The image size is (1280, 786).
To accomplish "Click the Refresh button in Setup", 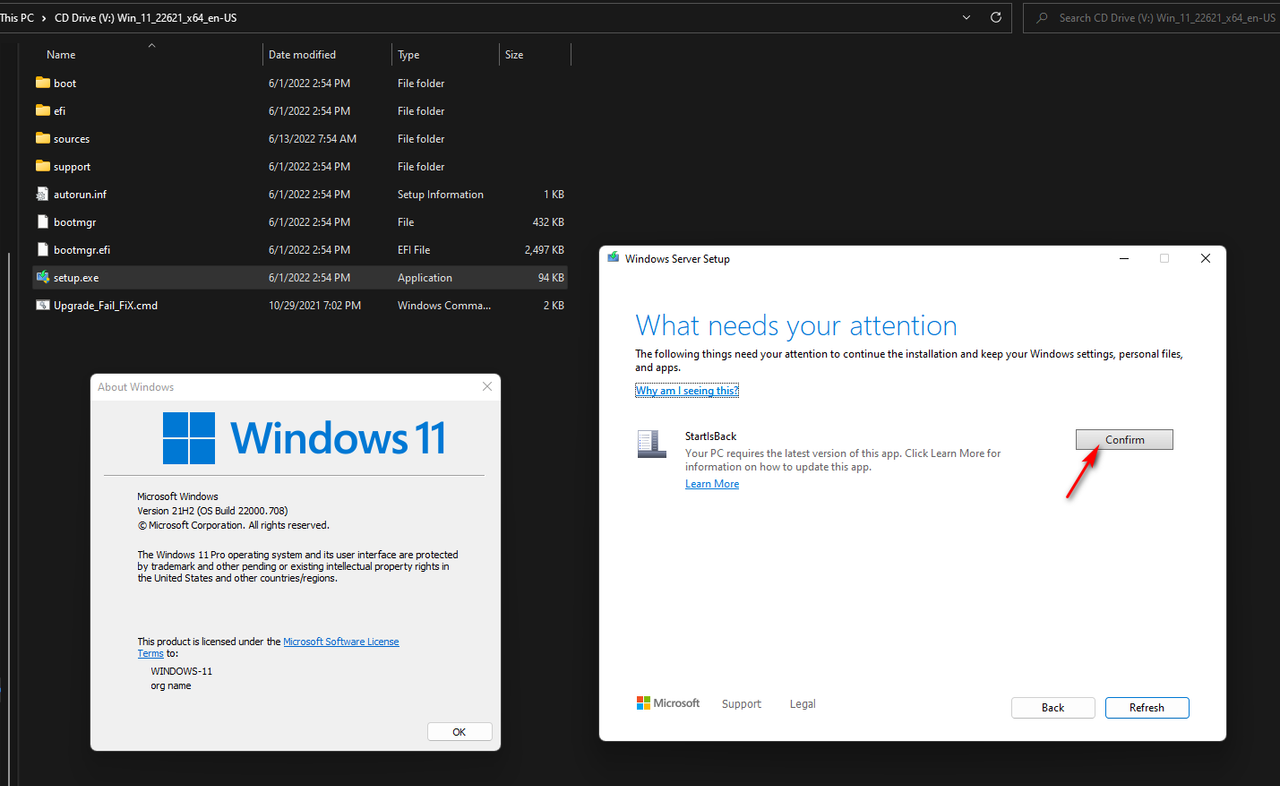I will 1147,708.
